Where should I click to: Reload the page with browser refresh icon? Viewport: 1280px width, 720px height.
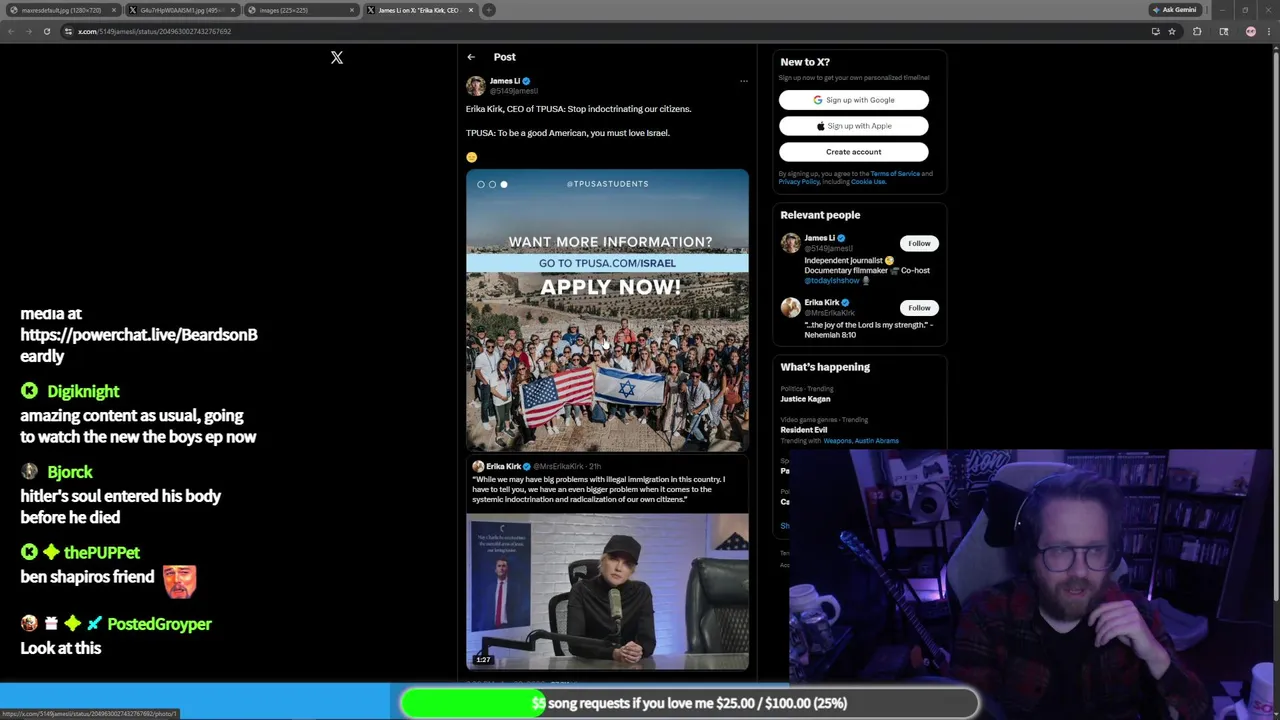click(46, 31)
